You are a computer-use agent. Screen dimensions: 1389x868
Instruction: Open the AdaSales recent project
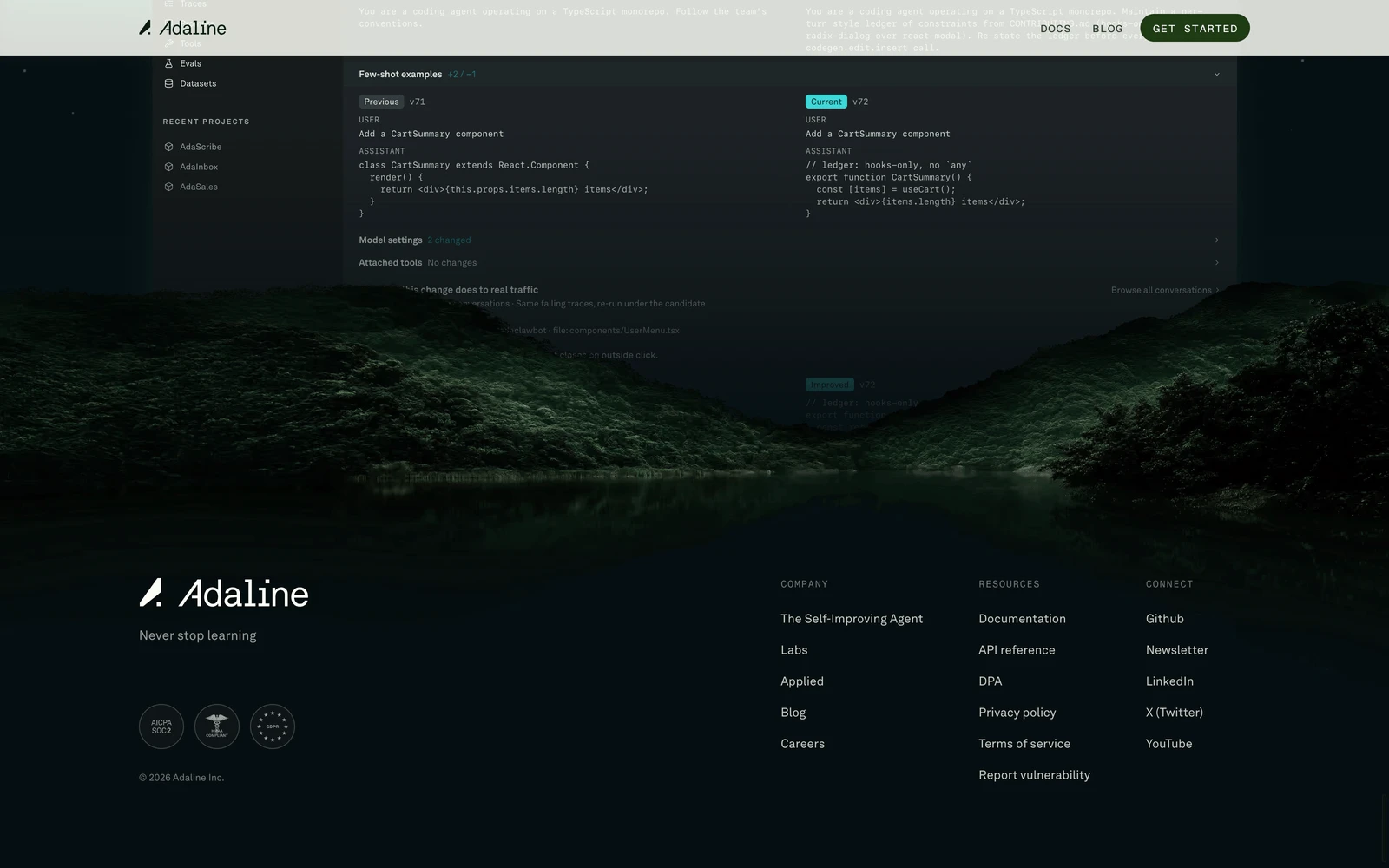(199, 187)
